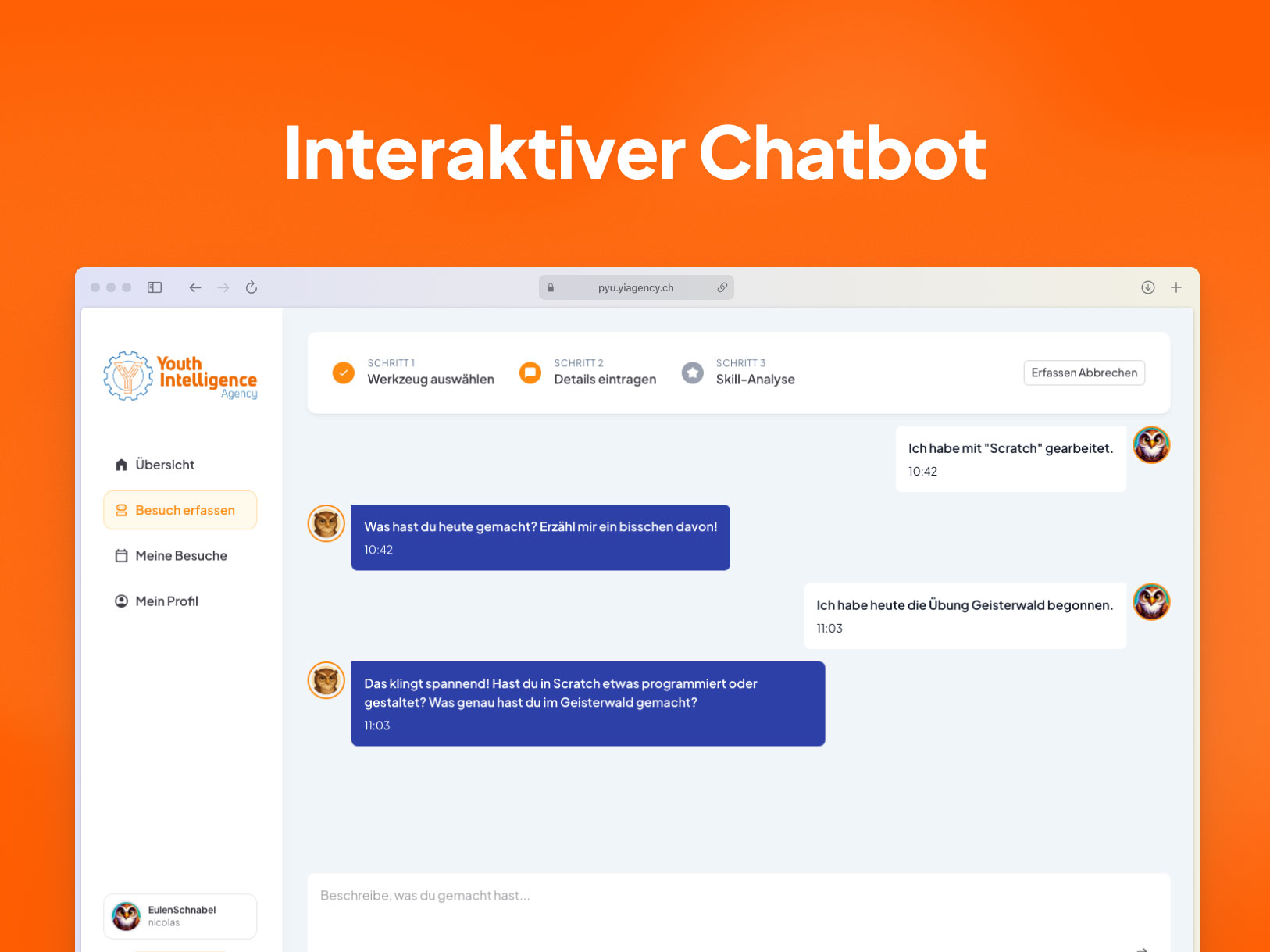Click the pyu.yiagency.ch address bar
The width and height of the screenshot is (1270, 952).
click(637, 287)
